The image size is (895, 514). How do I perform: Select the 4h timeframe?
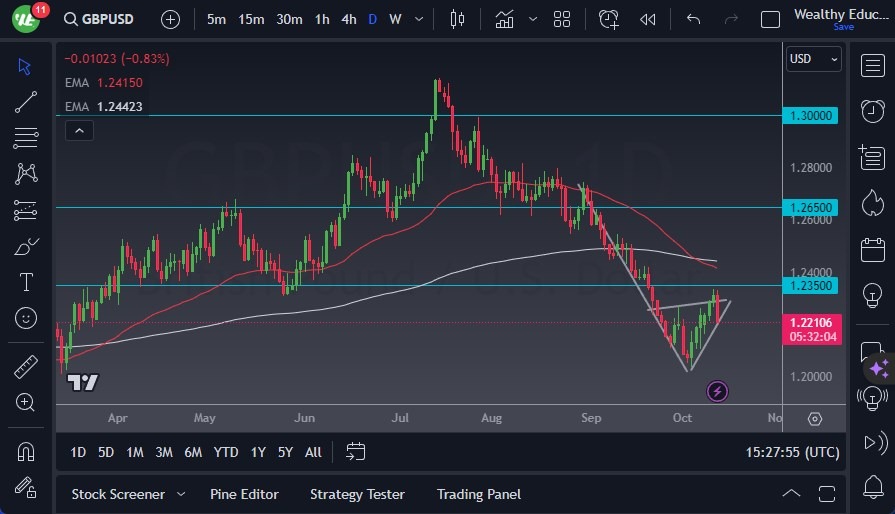coord(348,19)
